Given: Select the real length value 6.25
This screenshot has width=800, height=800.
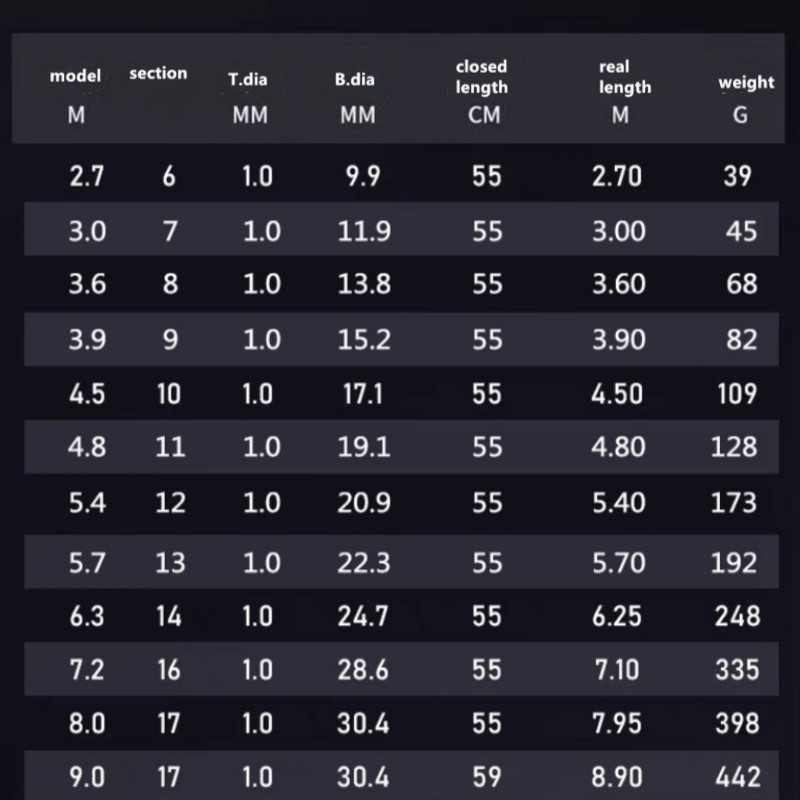Looking at the screenshot, I should pyautogui.click(x=617, y=616).
